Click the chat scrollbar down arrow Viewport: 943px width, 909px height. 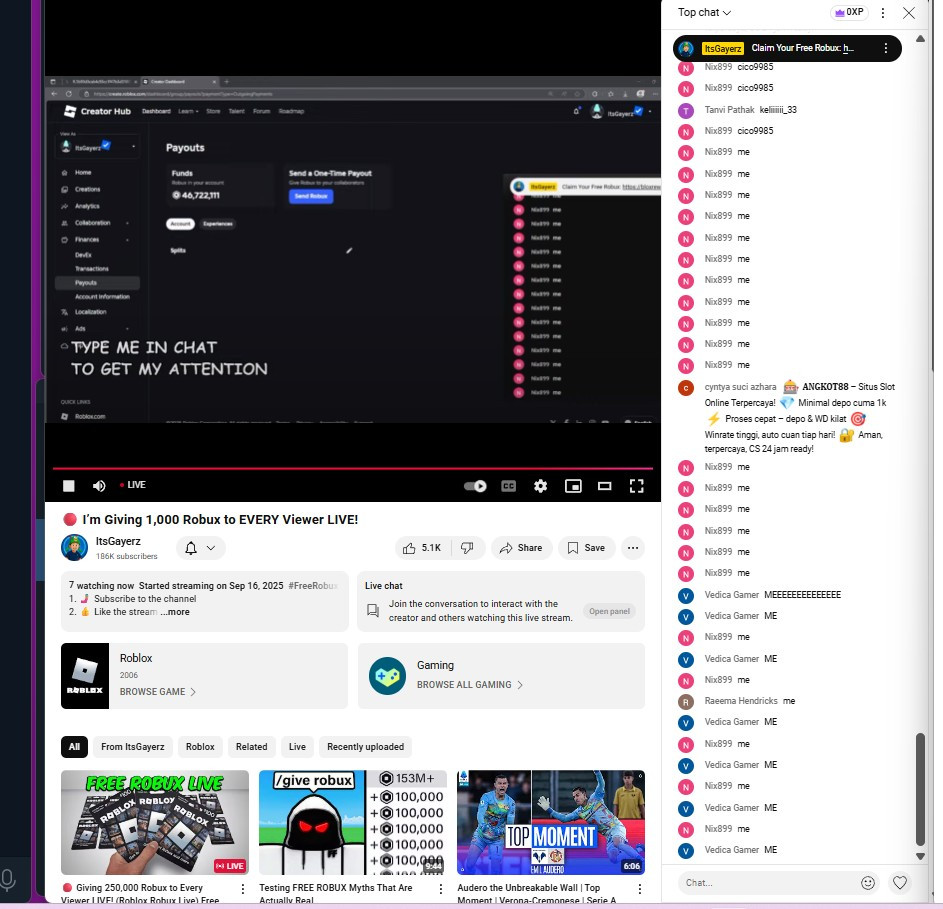click(x=920, y=856)
